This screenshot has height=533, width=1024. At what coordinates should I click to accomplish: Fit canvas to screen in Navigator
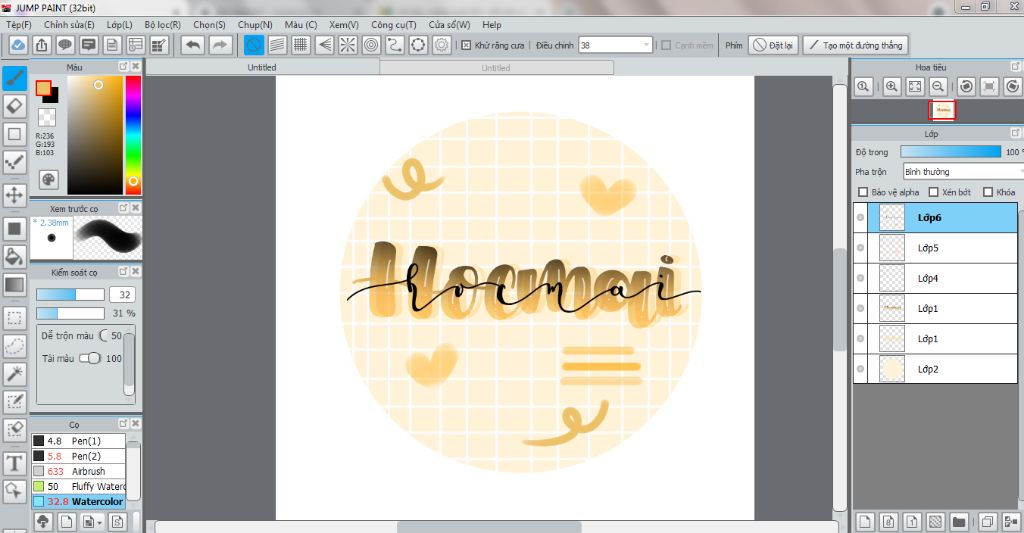point(915,86)
